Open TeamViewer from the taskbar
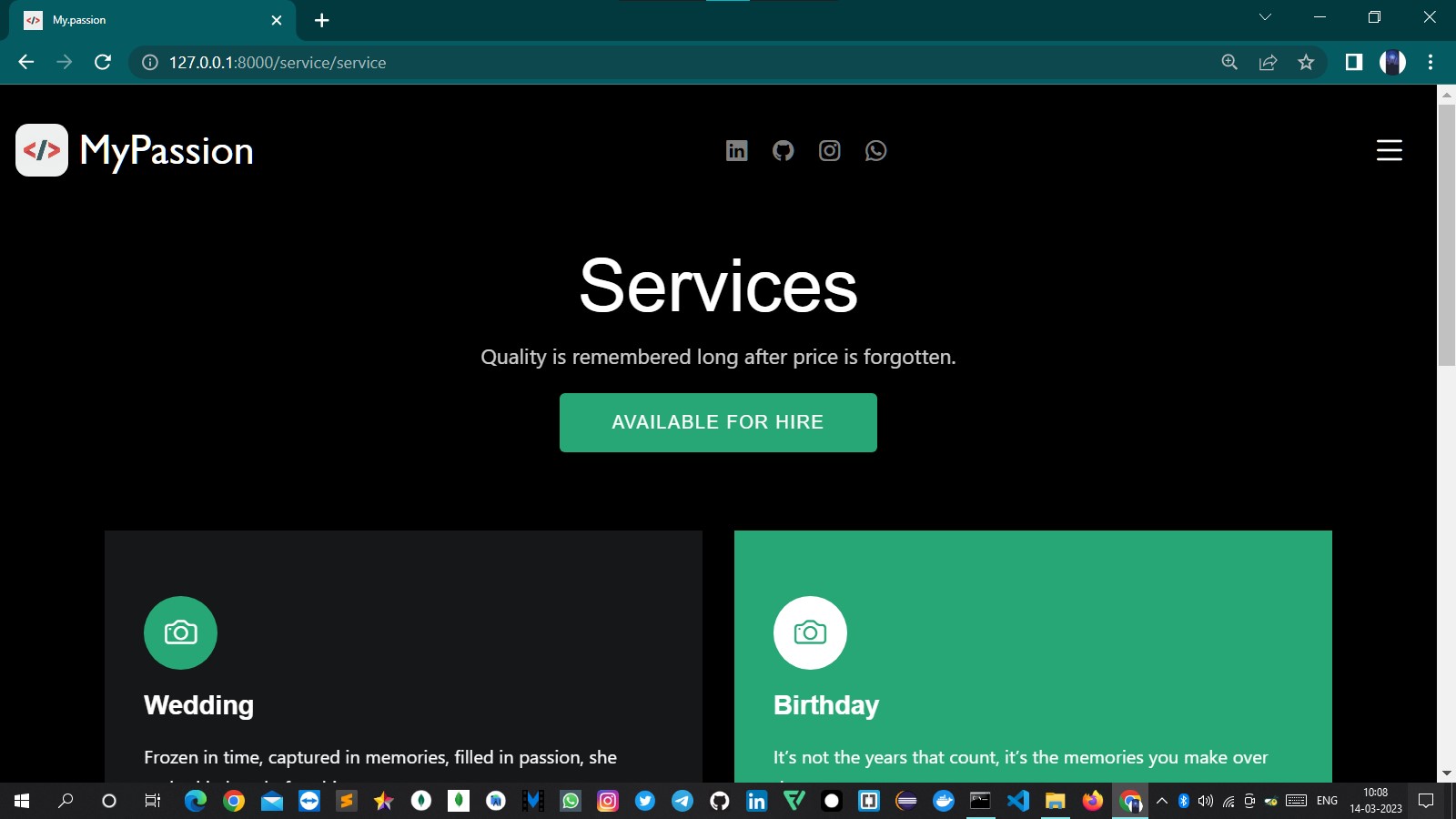This screenshot has width=1456, height=819. tap(309, 801)
